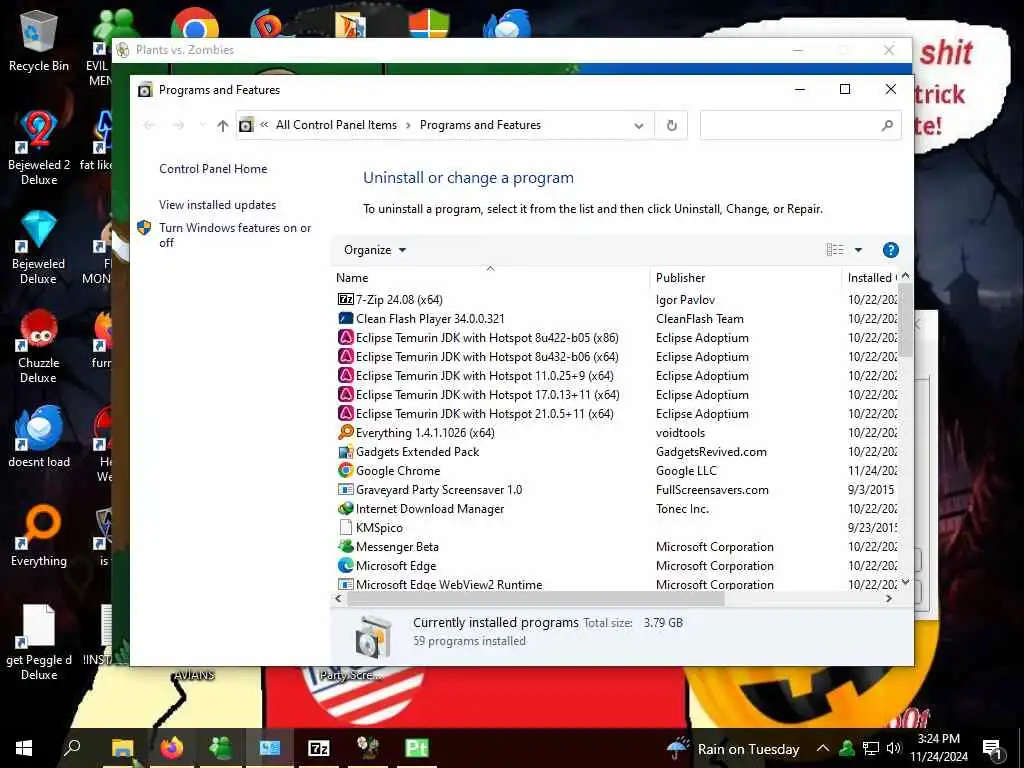The height and width of the screenshot is (768, 1024).
Task: Go up one level with up arrow
Action: [223, 125]
